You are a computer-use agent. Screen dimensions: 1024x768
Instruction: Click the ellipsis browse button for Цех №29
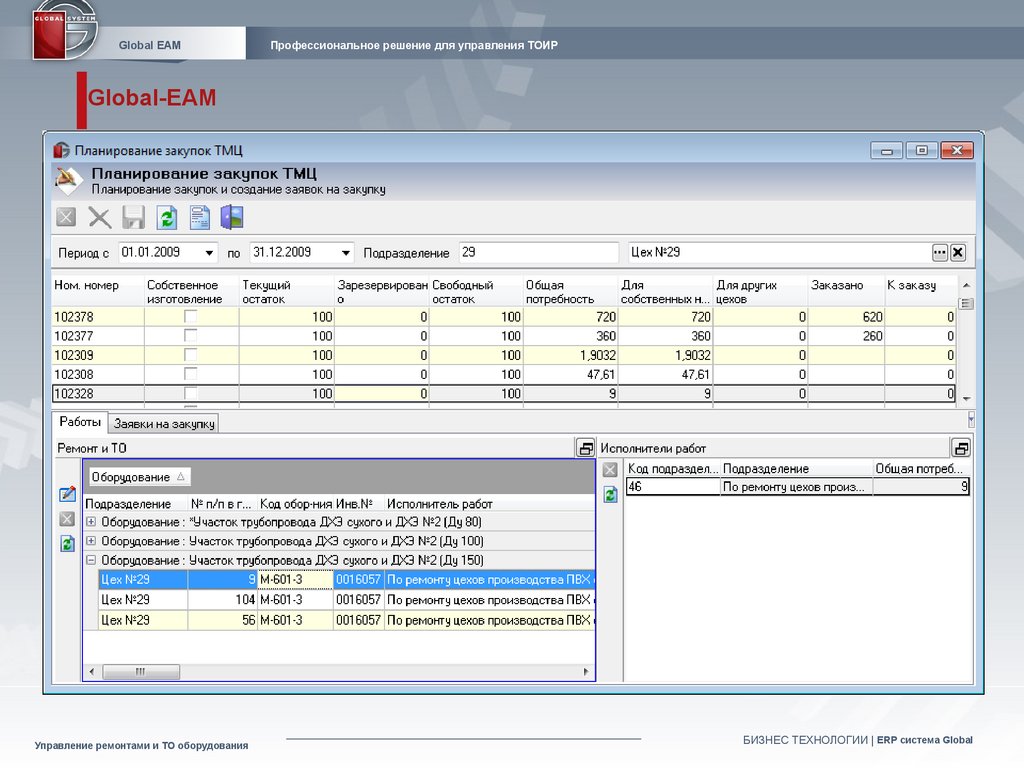[939, 253]
